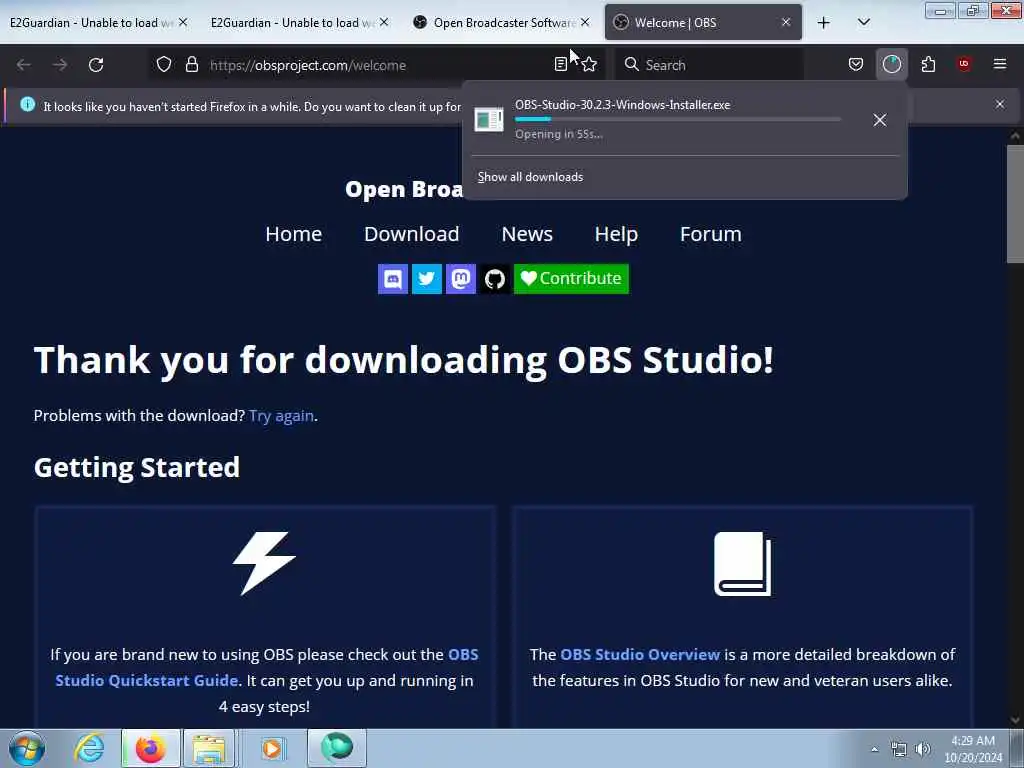Click the Save to Pocket icon
The width and height of the screenshot is (1024, 768).
click(856, 65)
